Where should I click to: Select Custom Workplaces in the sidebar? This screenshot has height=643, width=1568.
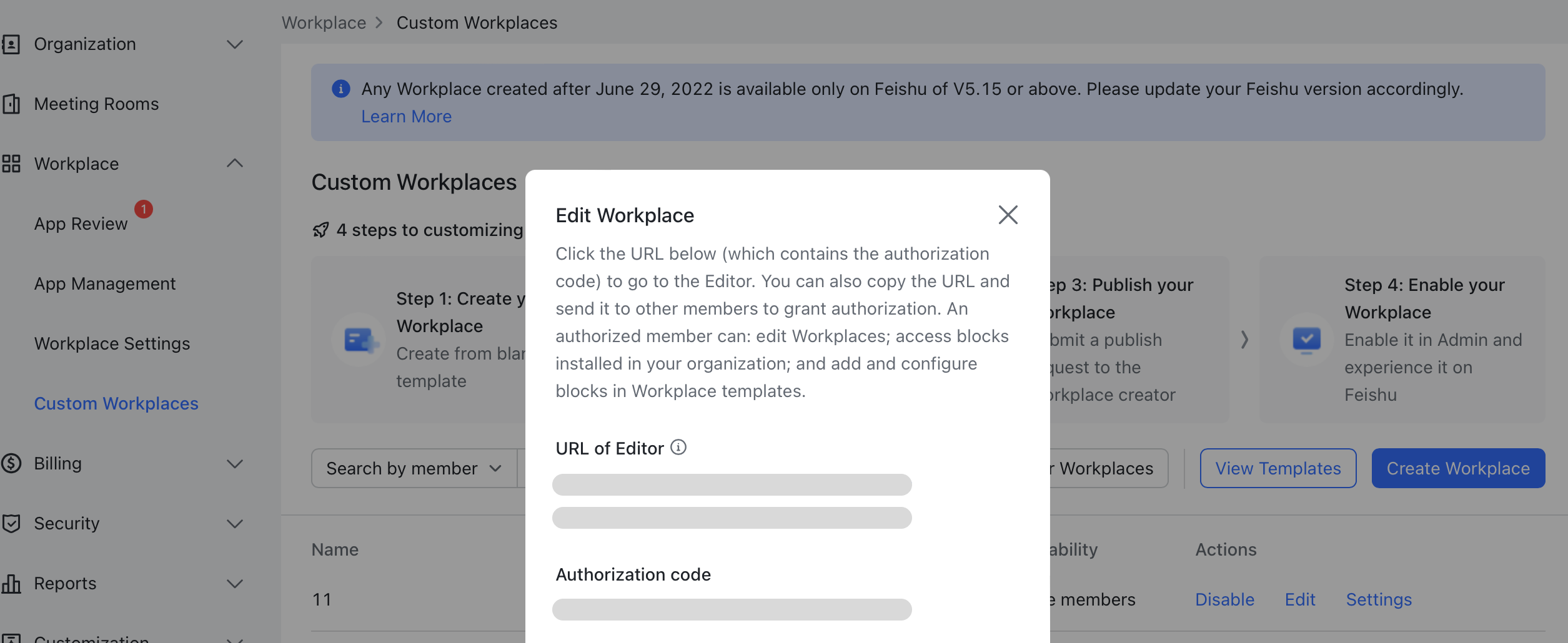click(116, 403)
